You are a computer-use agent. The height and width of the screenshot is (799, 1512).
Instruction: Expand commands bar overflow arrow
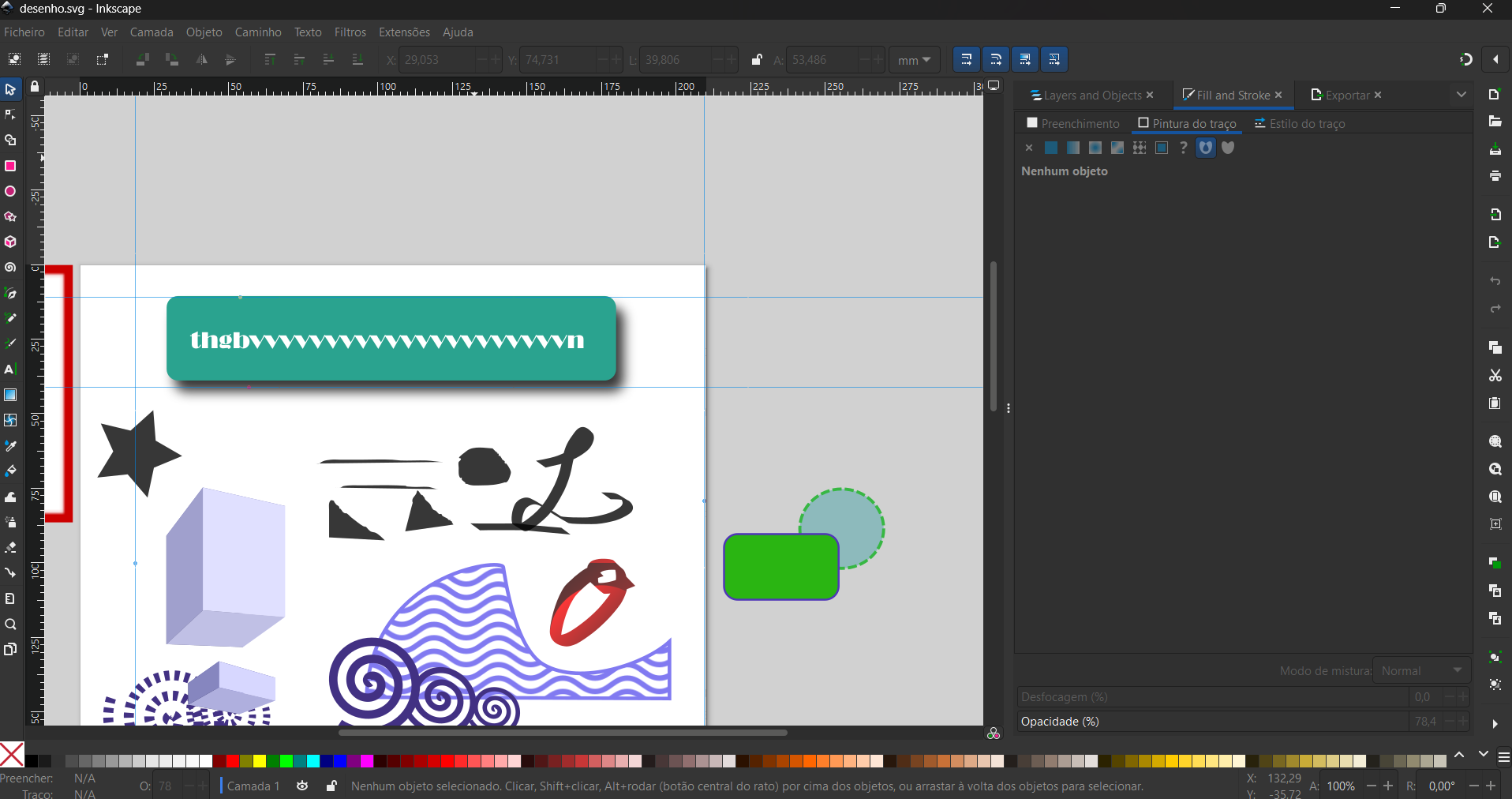(1495, 724)
